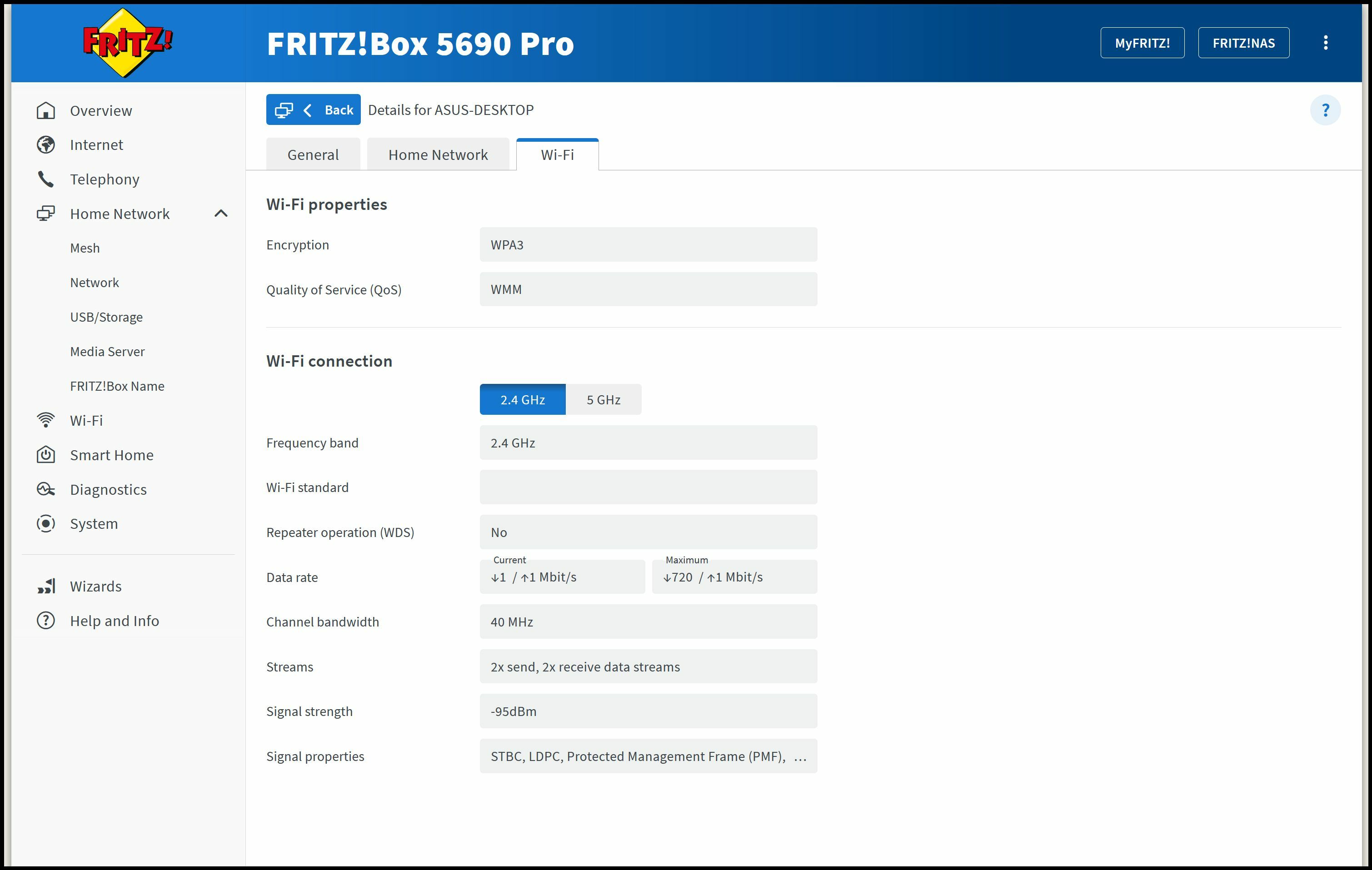Image resolution: width=1372 pixels, height=870 pixels.
Task: Switch to the General tab
Action: pyautogui.click(x=313, y=154)
